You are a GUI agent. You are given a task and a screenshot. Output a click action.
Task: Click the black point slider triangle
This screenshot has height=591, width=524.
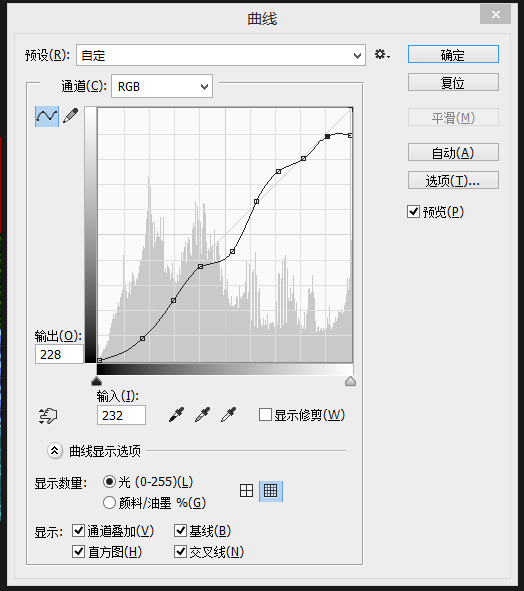click(97, 381)
